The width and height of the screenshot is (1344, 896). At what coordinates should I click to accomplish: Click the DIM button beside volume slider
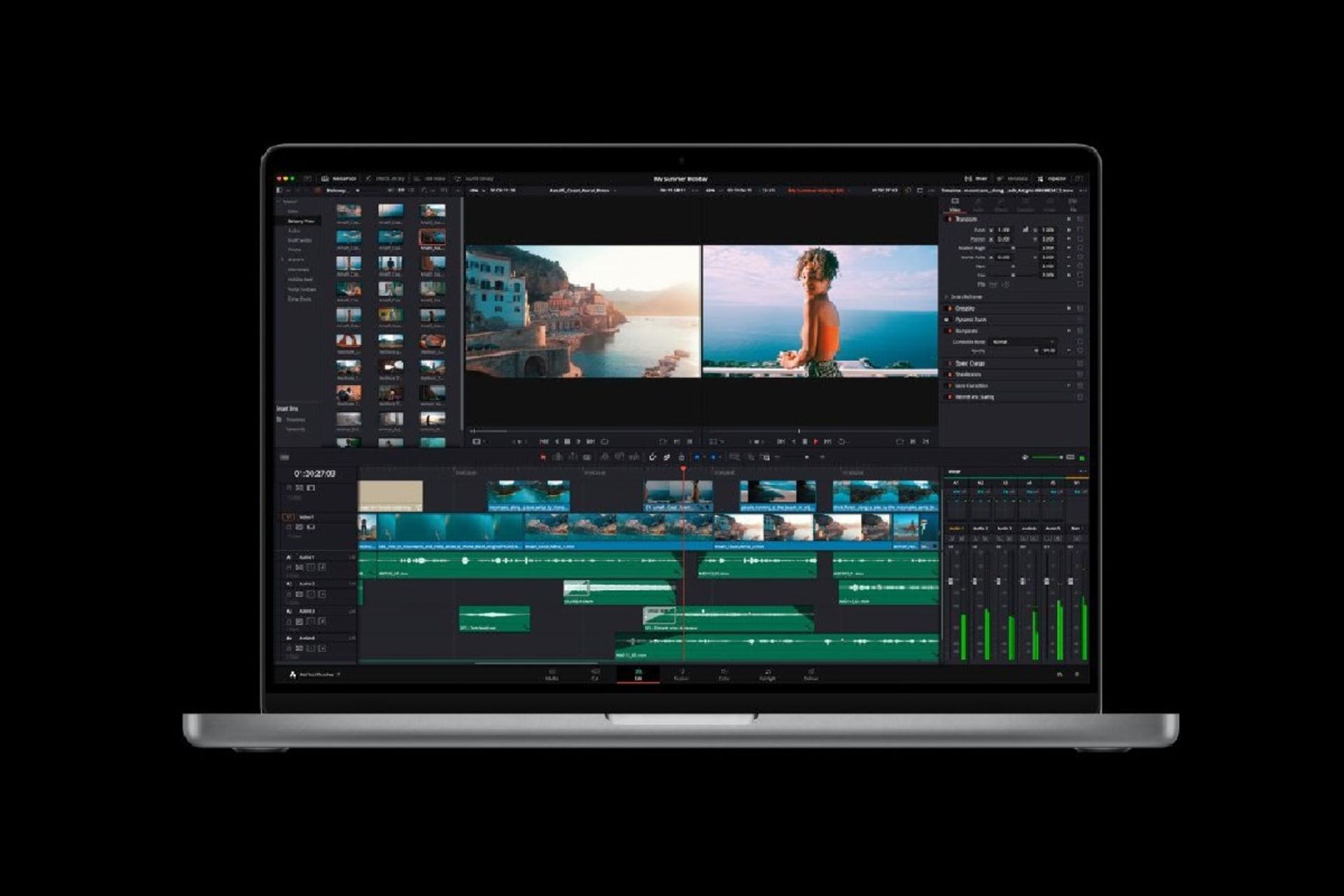[x=1070, y=457]
